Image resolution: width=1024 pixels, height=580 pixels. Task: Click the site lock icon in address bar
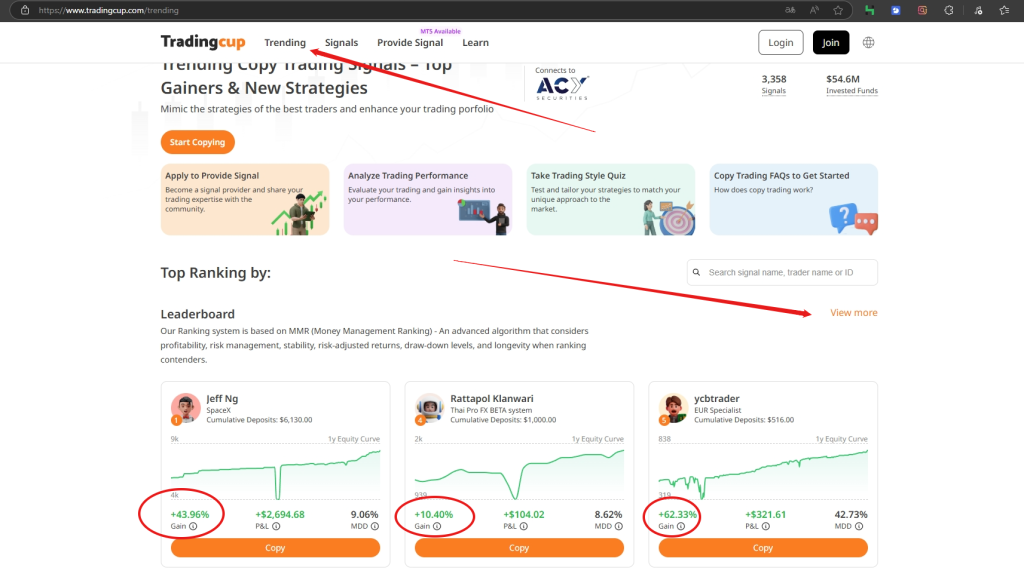coord(25,10)
